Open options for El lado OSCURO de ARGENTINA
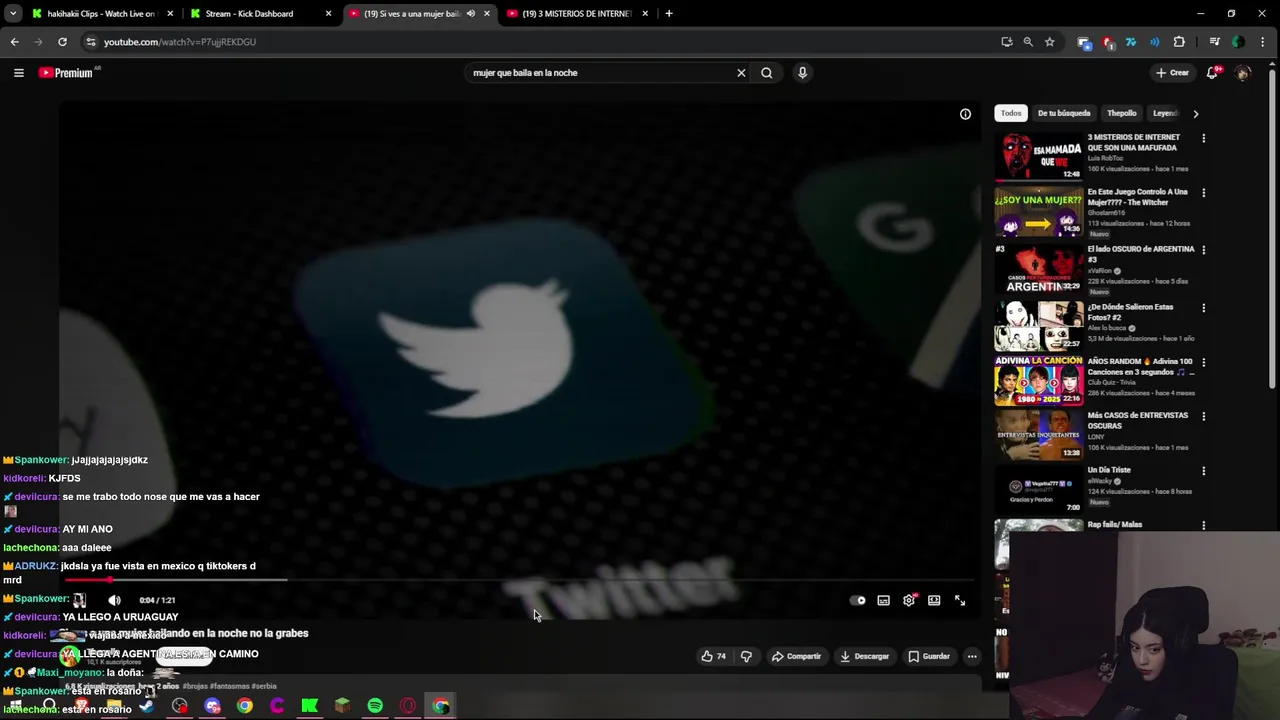Screen dimensions: 1280x720 [1203, 250]
